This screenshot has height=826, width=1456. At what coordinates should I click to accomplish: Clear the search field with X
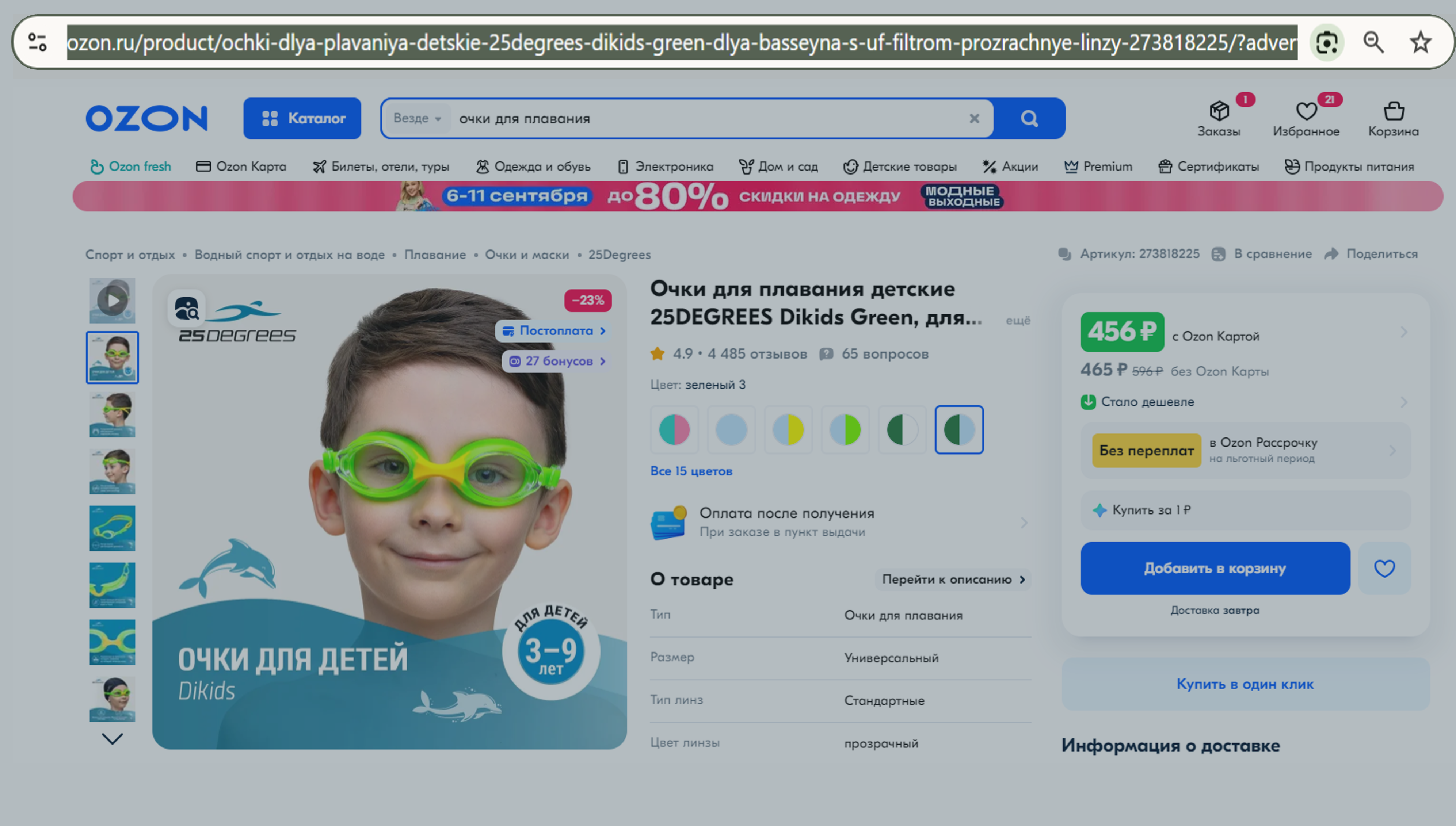pyautogui.click(x=974, y=118)
